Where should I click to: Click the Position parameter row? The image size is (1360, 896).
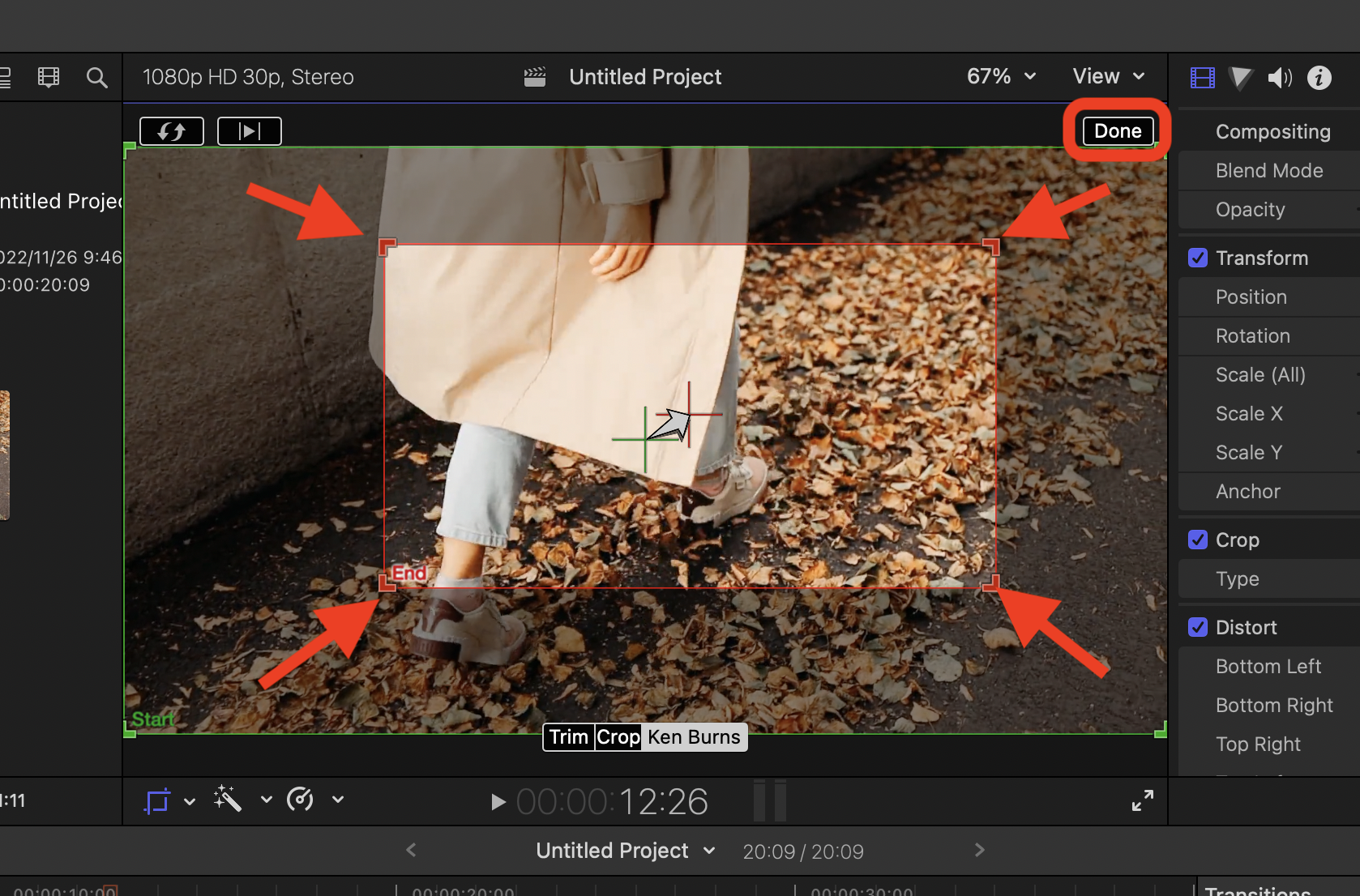coord(1269,297)
